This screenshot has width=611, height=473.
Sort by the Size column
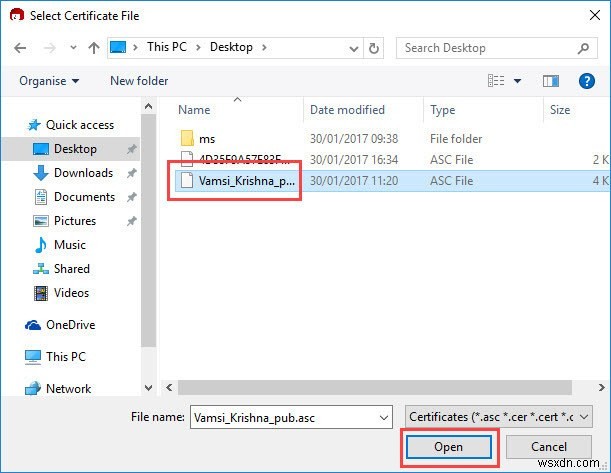[560, 110]
